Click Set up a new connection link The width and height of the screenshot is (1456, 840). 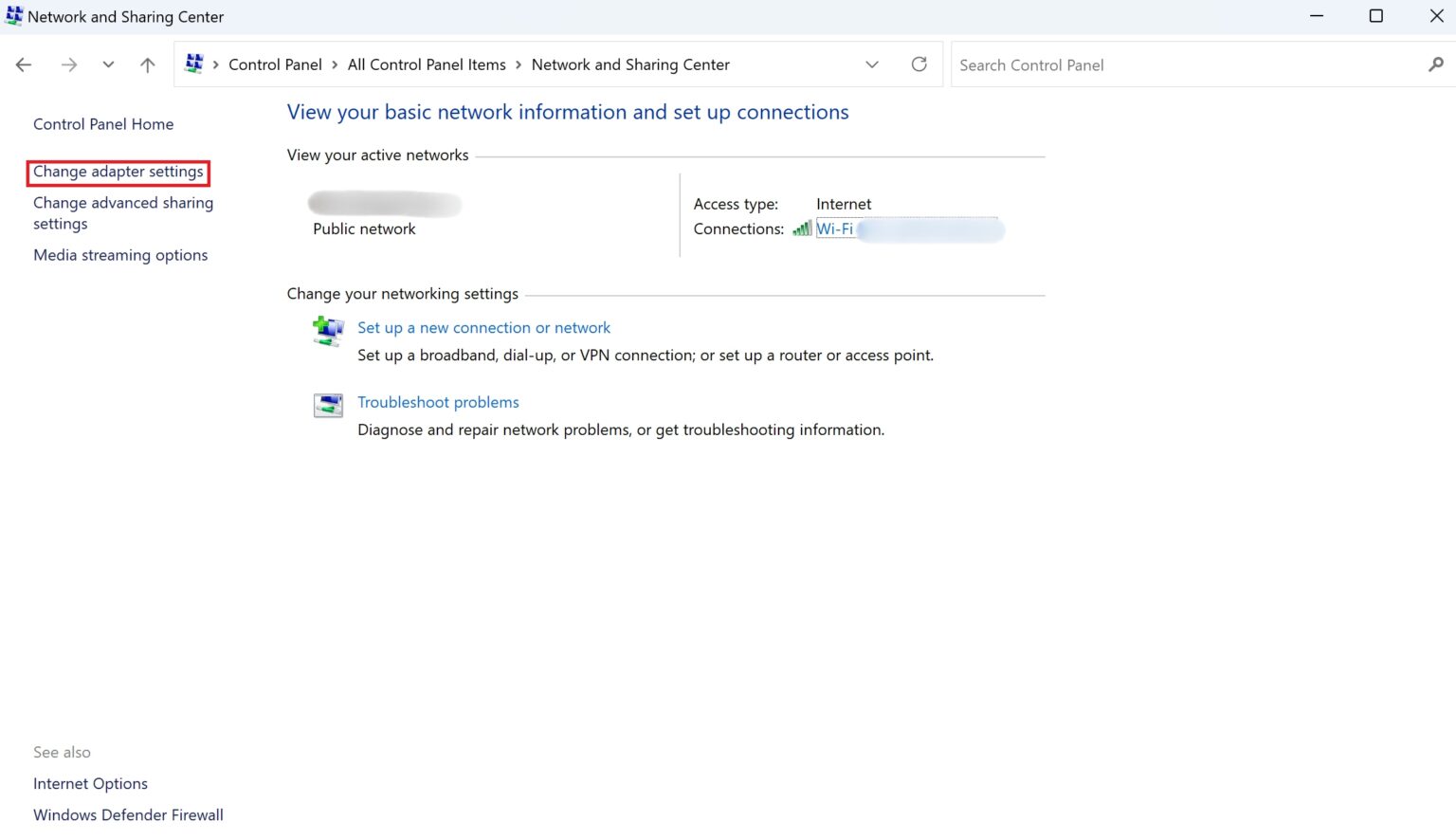click(x=483, y=327)
